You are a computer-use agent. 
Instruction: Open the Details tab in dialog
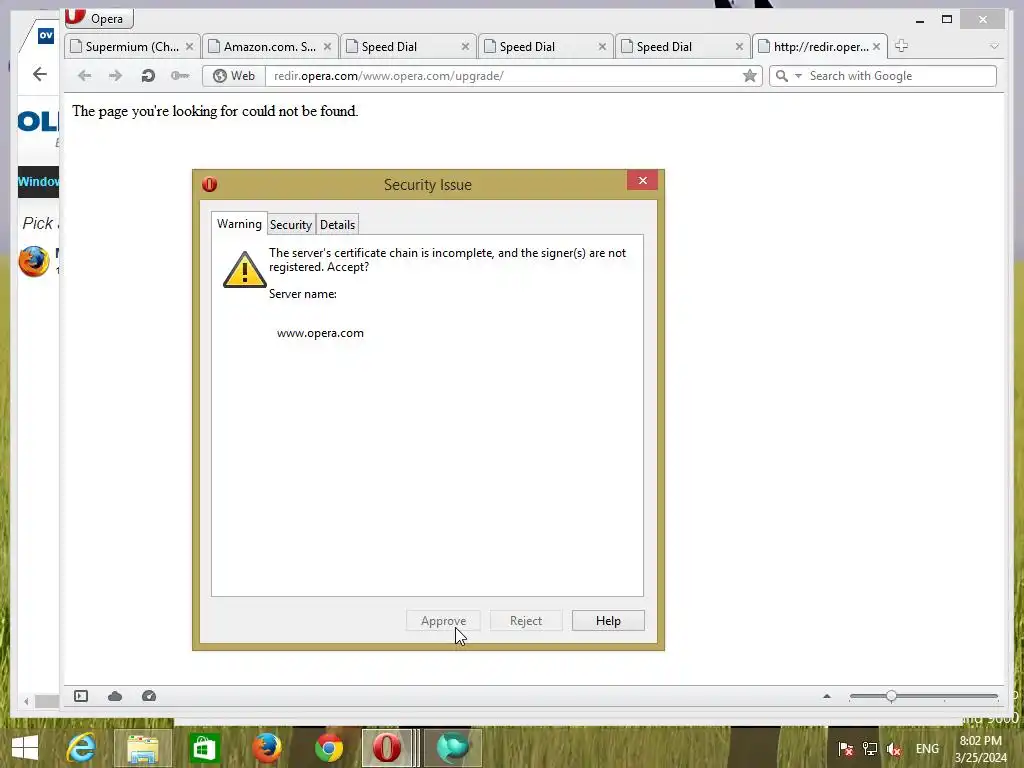(x=338, y=225)
